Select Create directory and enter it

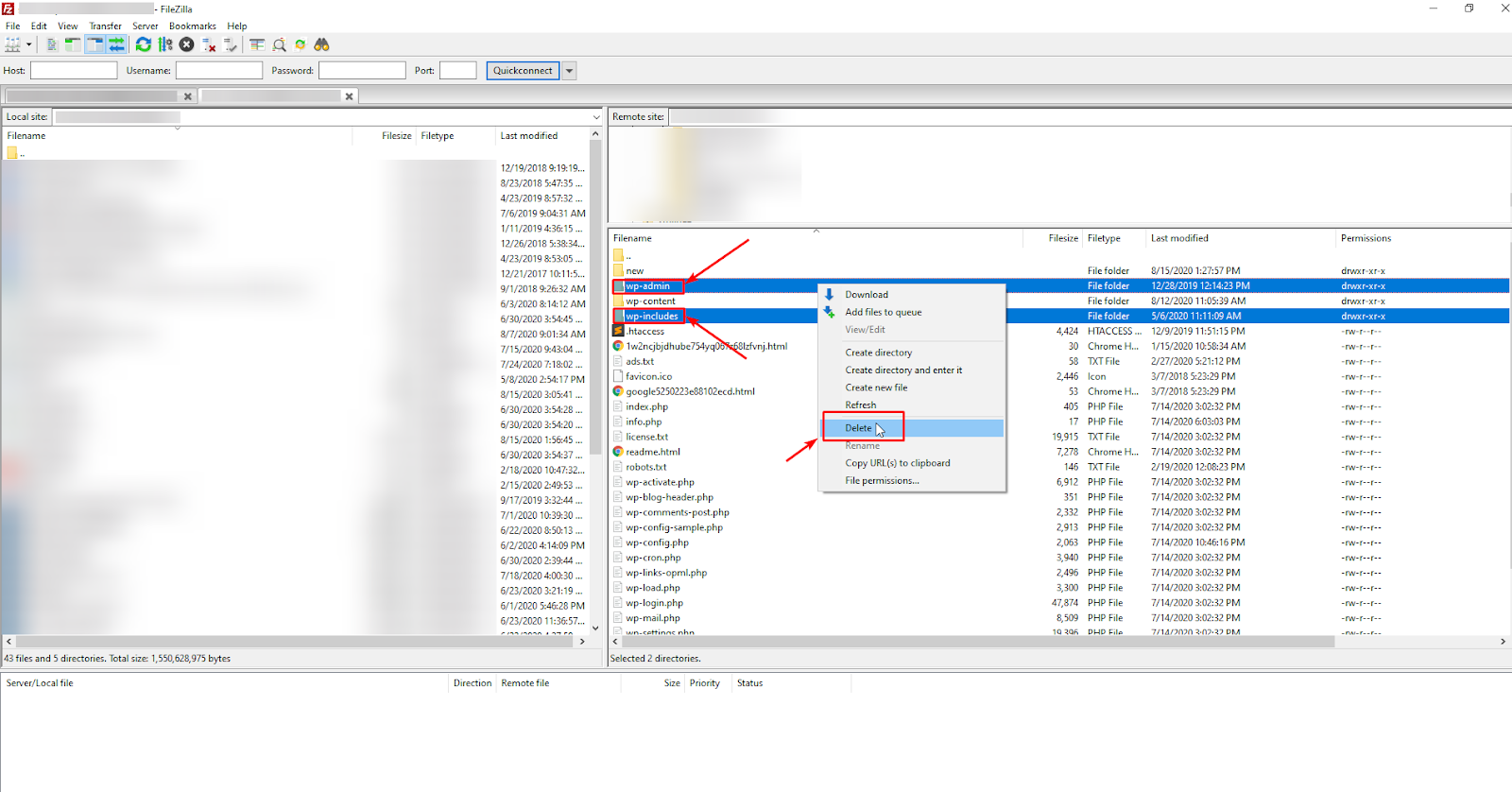912,370
